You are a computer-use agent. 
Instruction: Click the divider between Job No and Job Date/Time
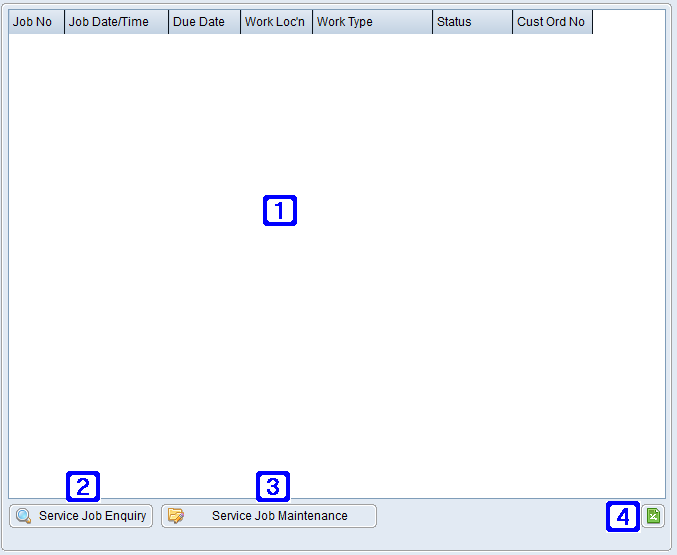point(64,22)
